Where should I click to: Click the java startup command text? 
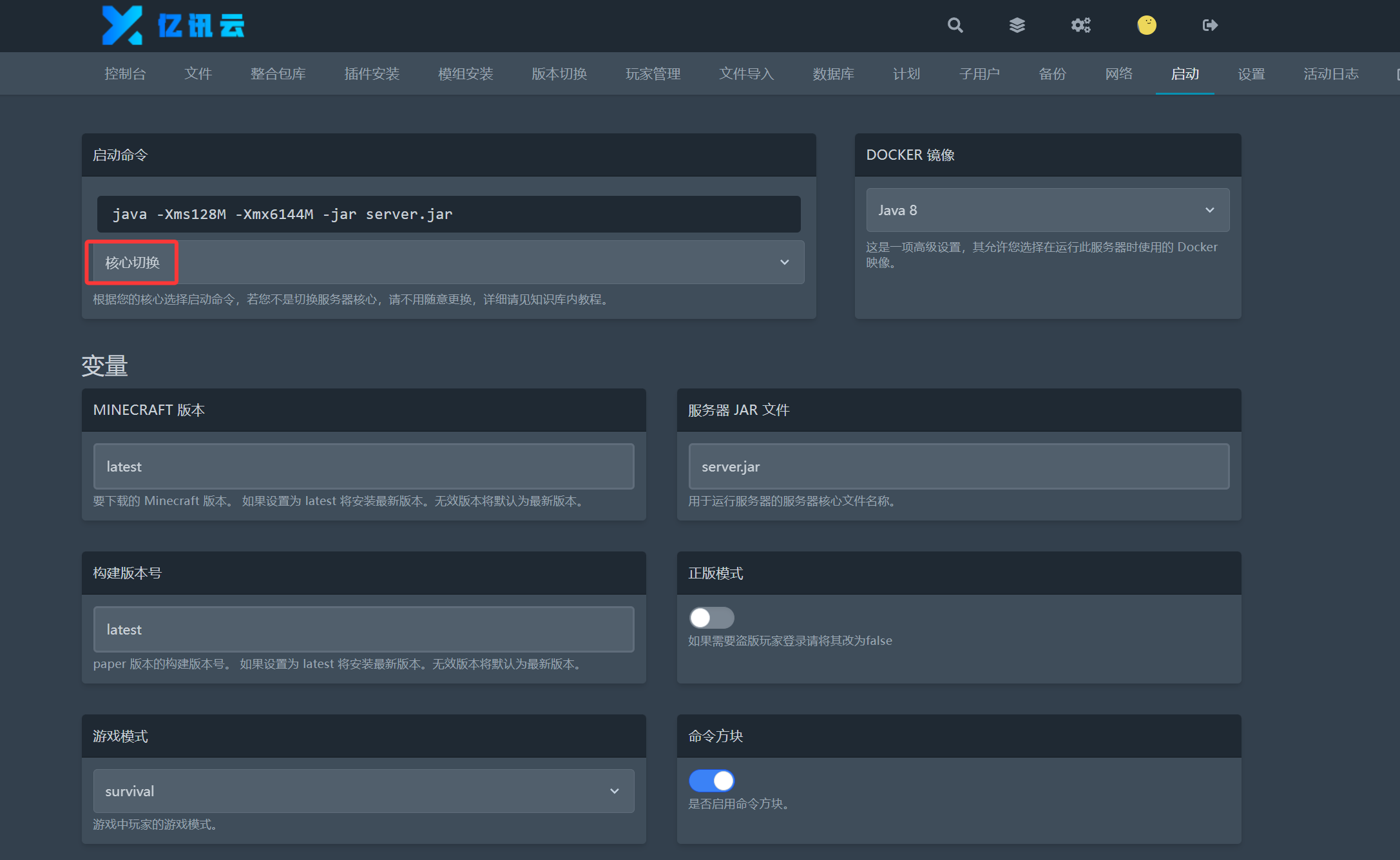click(282, 215)
